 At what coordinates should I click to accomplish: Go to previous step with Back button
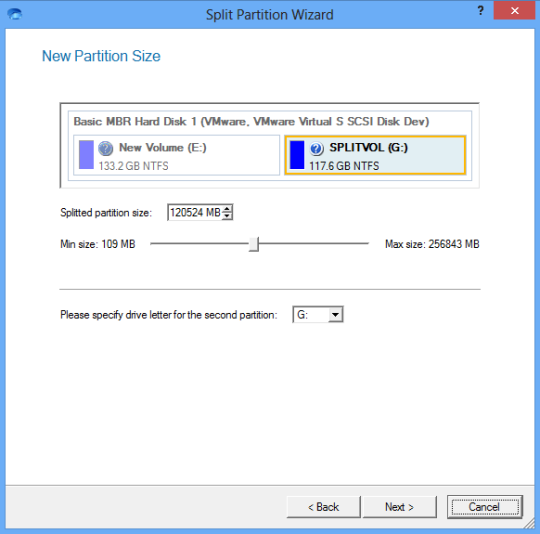323,507
